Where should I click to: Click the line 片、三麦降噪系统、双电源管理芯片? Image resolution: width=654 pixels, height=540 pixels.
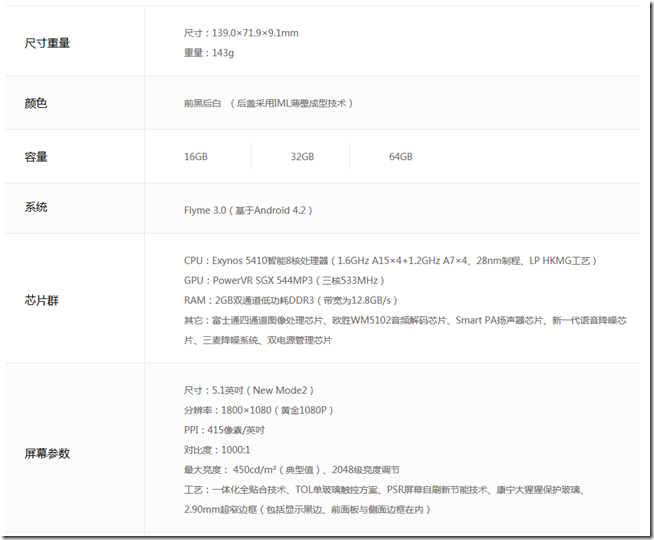coord(258,341)
